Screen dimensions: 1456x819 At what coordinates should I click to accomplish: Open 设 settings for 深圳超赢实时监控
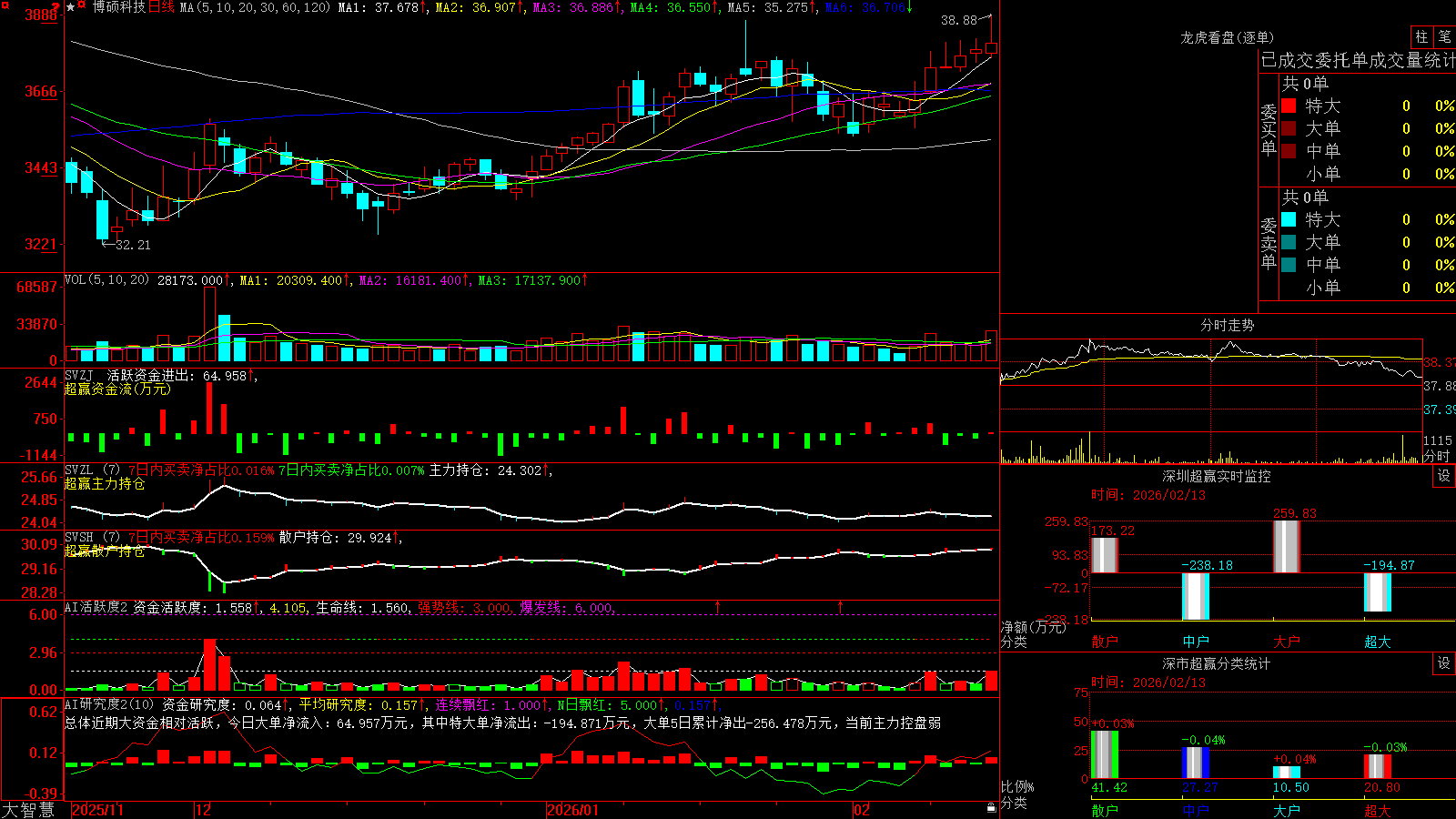(x=1444, y=476)
